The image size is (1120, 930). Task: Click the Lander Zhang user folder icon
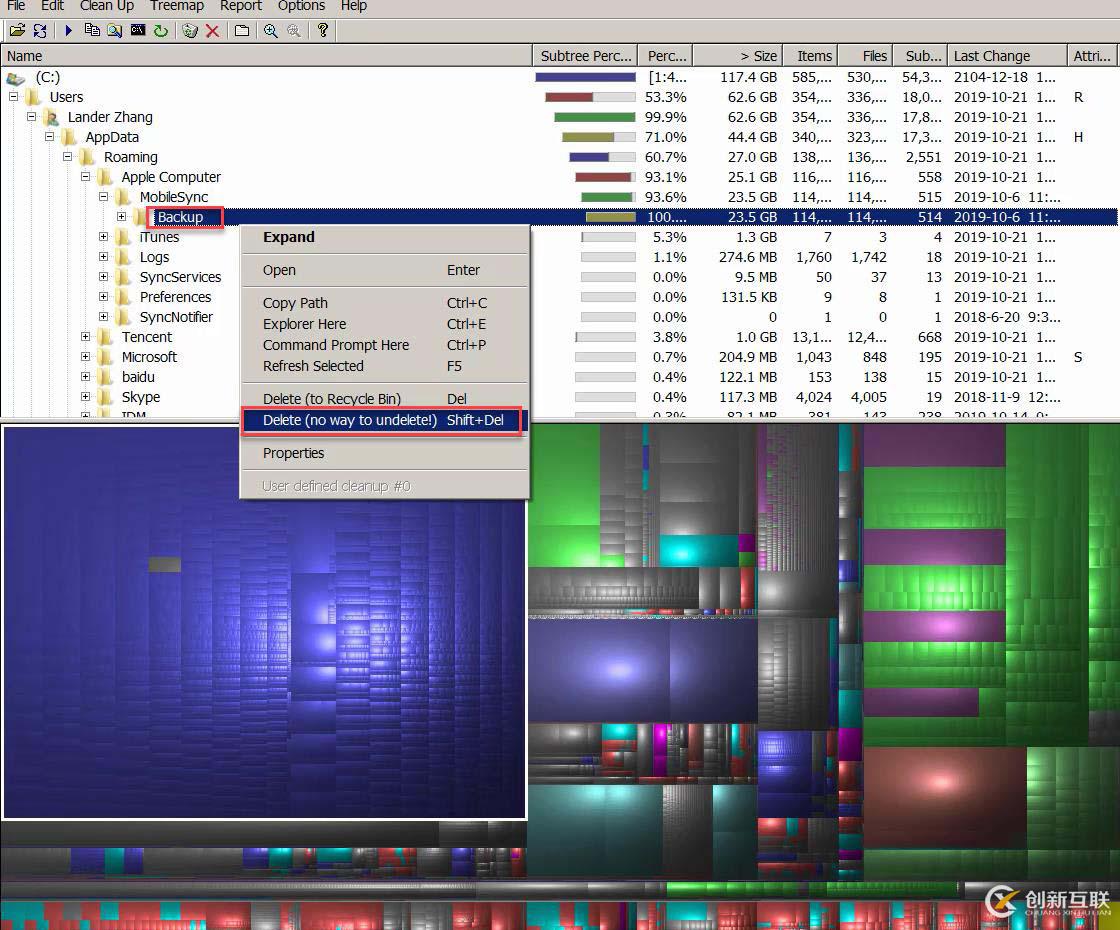(x=51, y=117)
